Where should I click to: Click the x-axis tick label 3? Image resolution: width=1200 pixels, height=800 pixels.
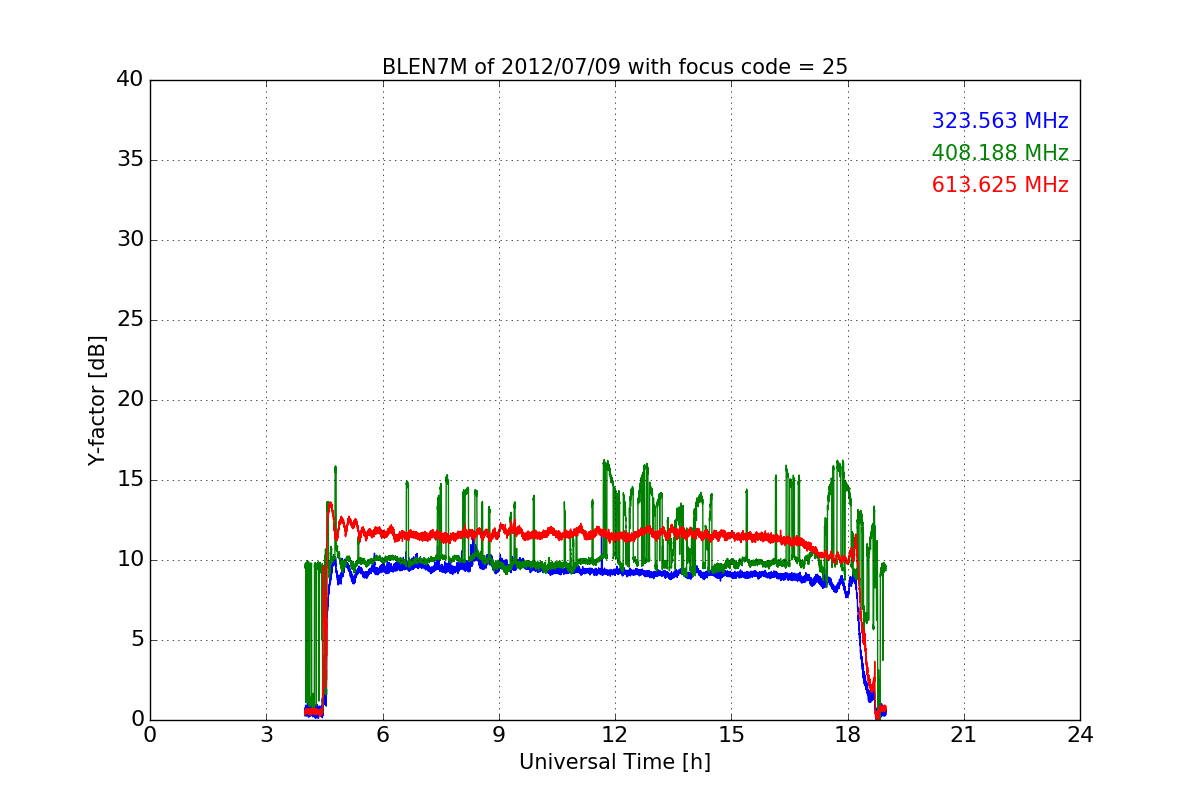[266, 735]
